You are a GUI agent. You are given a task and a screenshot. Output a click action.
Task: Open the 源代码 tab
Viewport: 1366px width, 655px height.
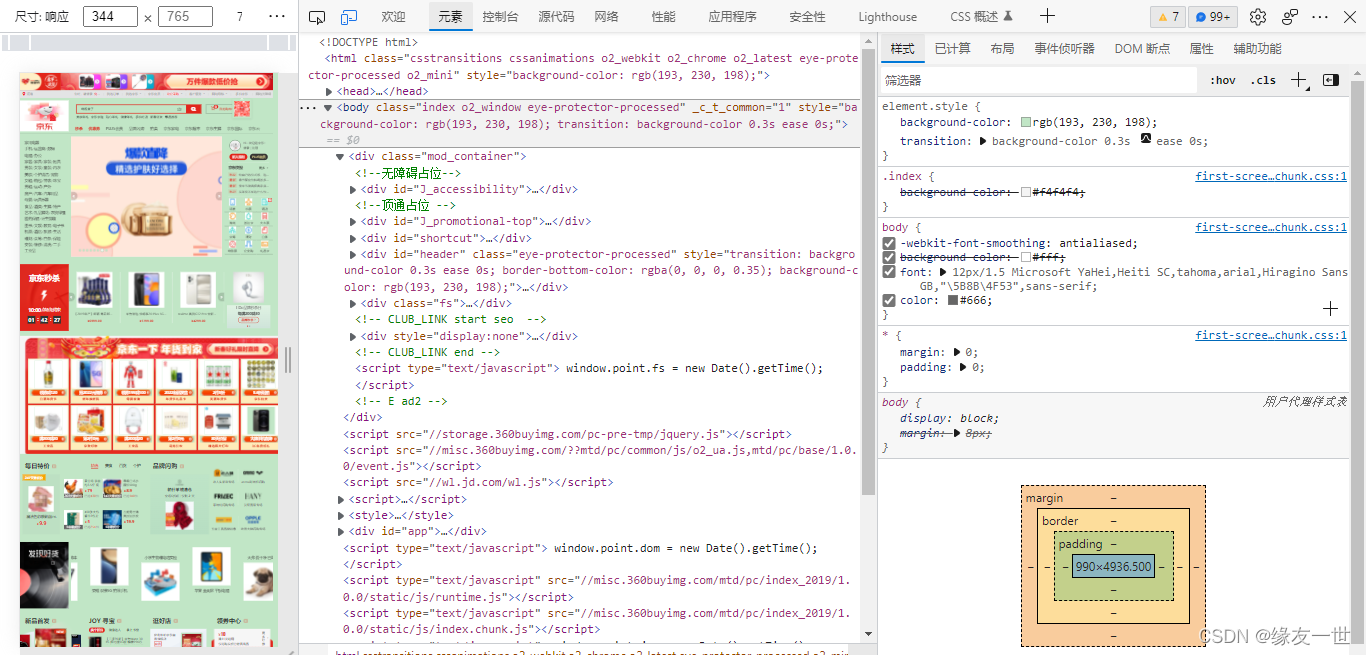(556, 17)
